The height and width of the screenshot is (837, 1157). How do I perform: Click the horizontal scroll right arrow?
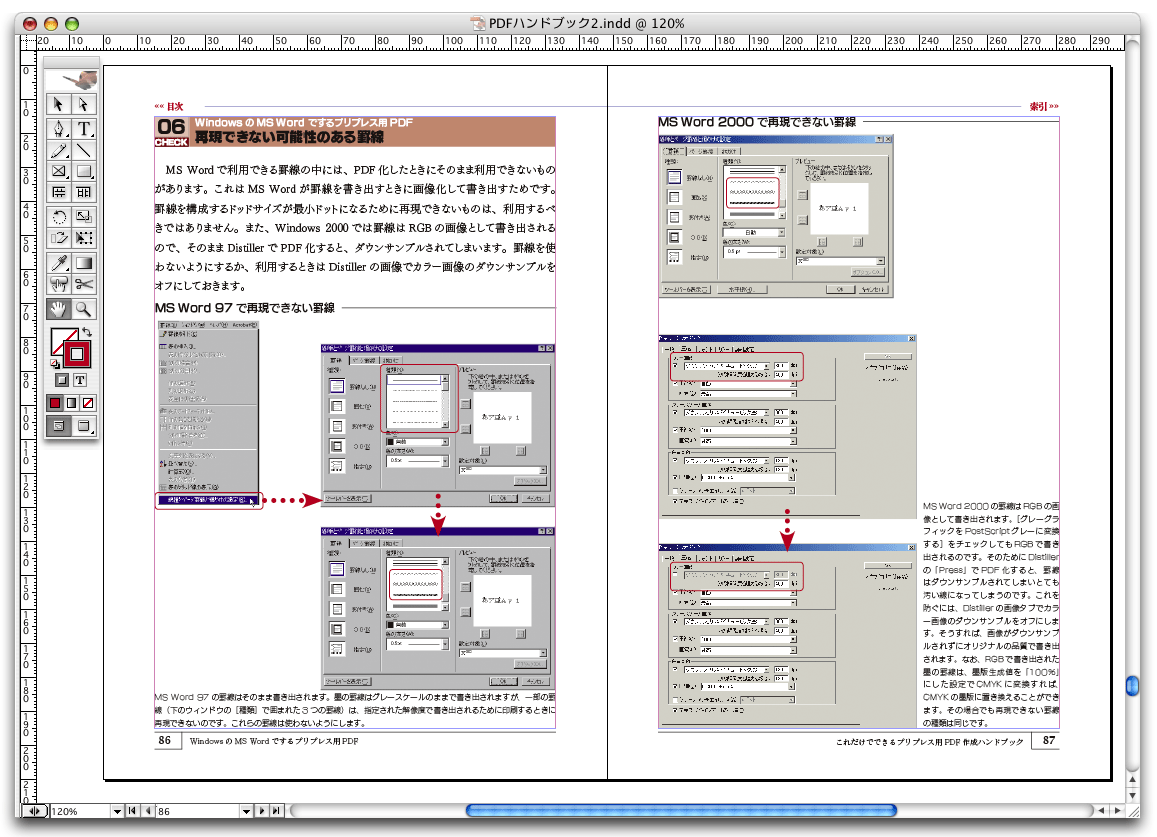[1118, 810]
